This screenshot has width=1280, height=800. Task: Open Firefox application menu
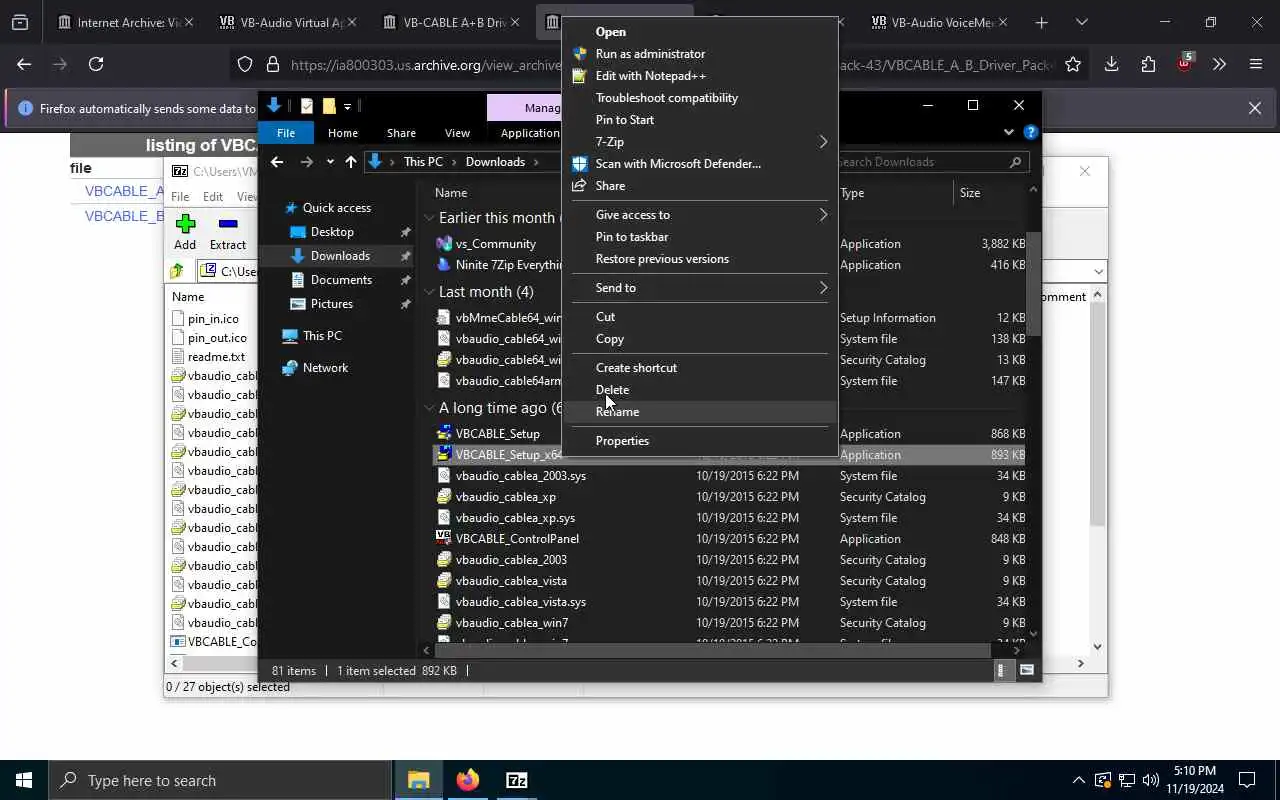tap(1256, 64)
